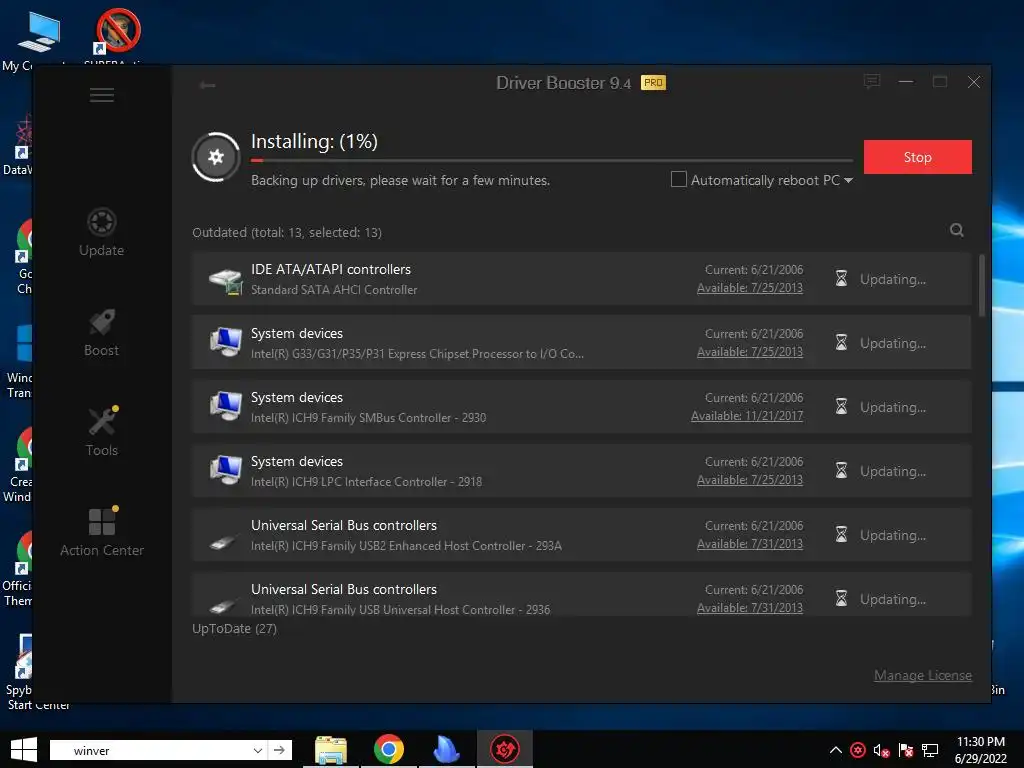The image size is (1024, 768).
Task: Open Available 7/25/2013 link for G33/G31 chipset
Action: click(750, 352)
